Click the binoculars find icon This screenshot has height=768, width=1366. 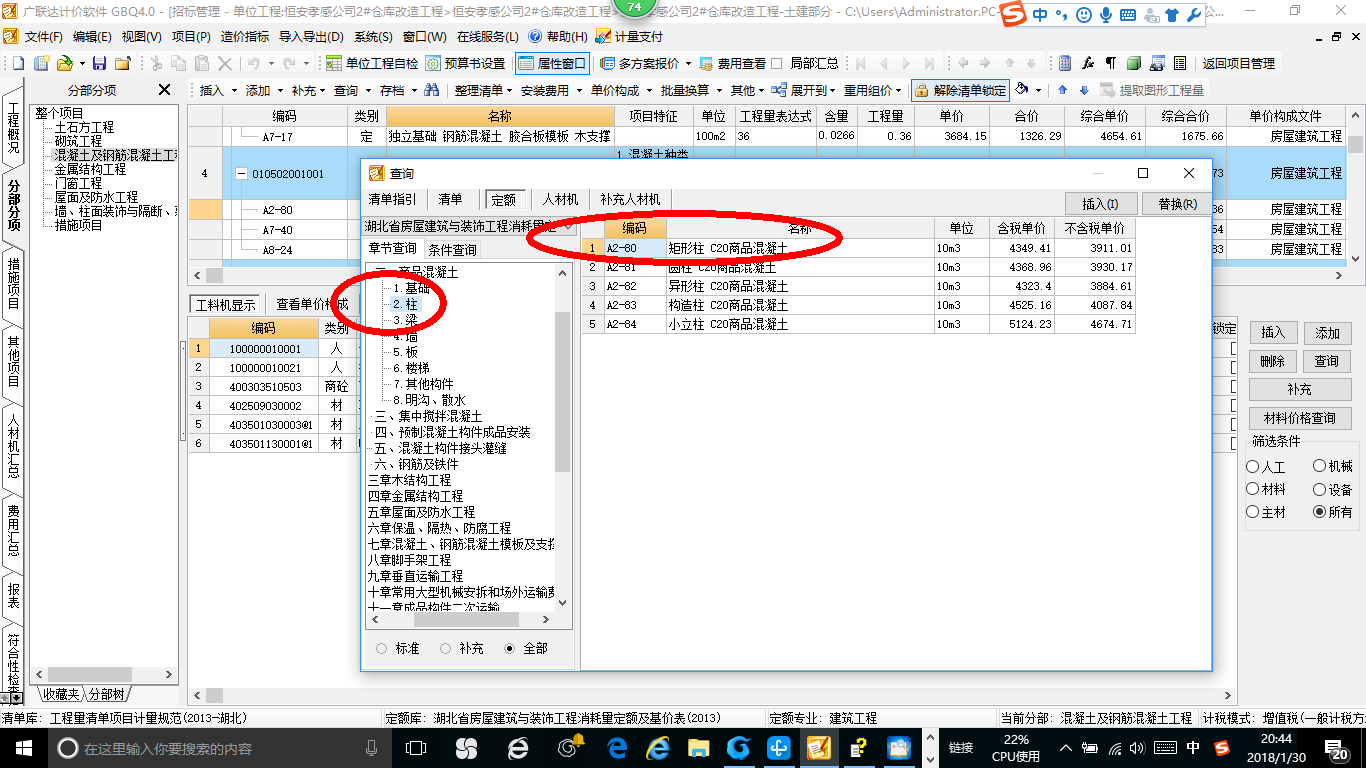pyautogui.click(x=431, y=90)
